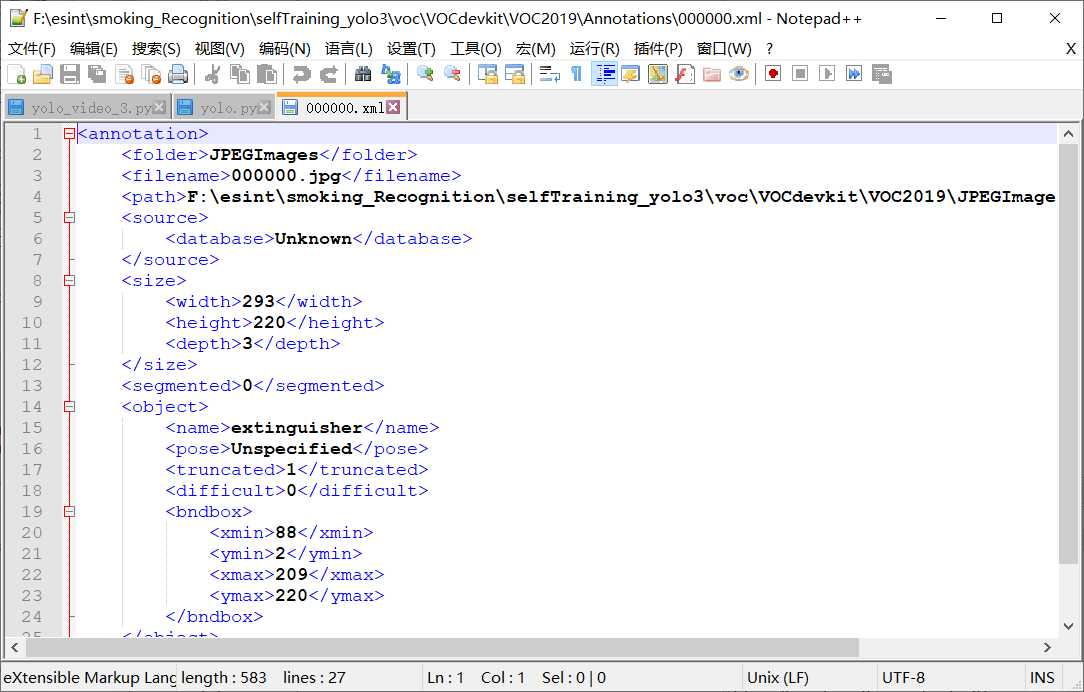Open the 宏(M) menu
The height and width of the screenshot is (692, 1084).
click(x=535, y=48)
